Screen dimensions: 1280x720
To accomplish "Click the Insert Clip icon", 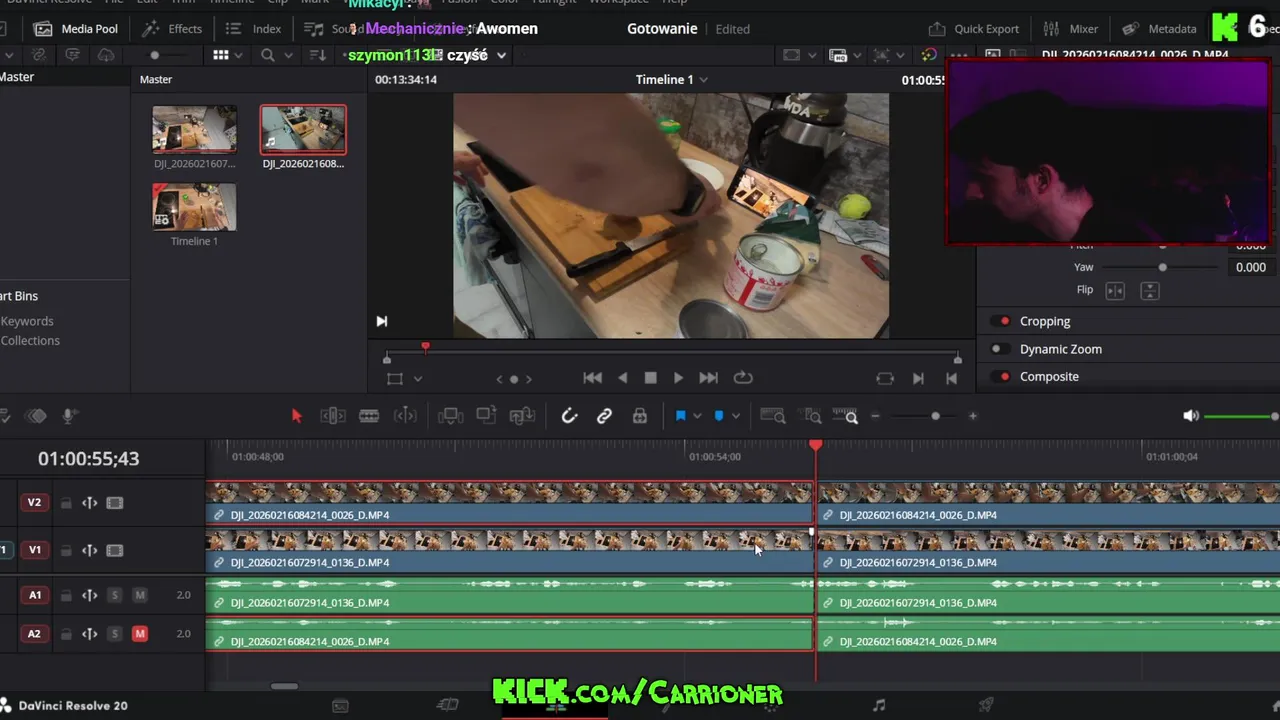I will [x=450, y=416].
